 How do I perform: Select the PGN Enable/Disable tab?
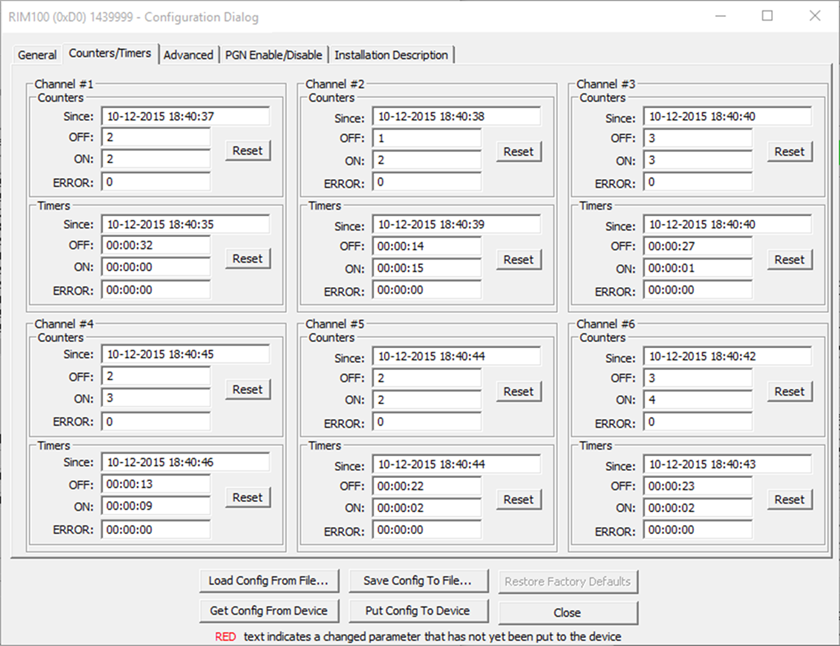(272, 55)
